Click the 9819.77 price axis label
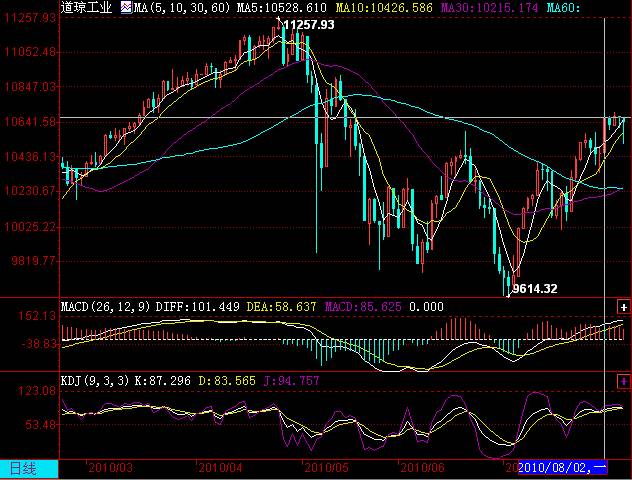 pyautogui.click(x=33, y=261)
